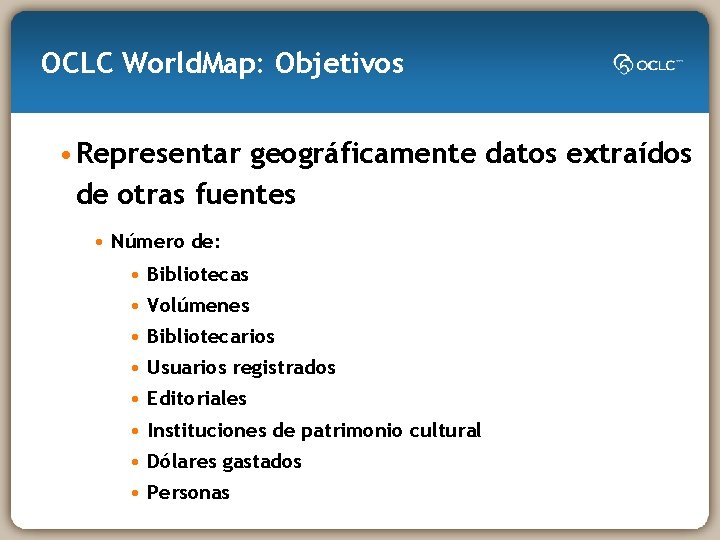720x540 pixels.
Task: Click 'Usuarios registrados' in the list
Action: (x=241, y=368)
